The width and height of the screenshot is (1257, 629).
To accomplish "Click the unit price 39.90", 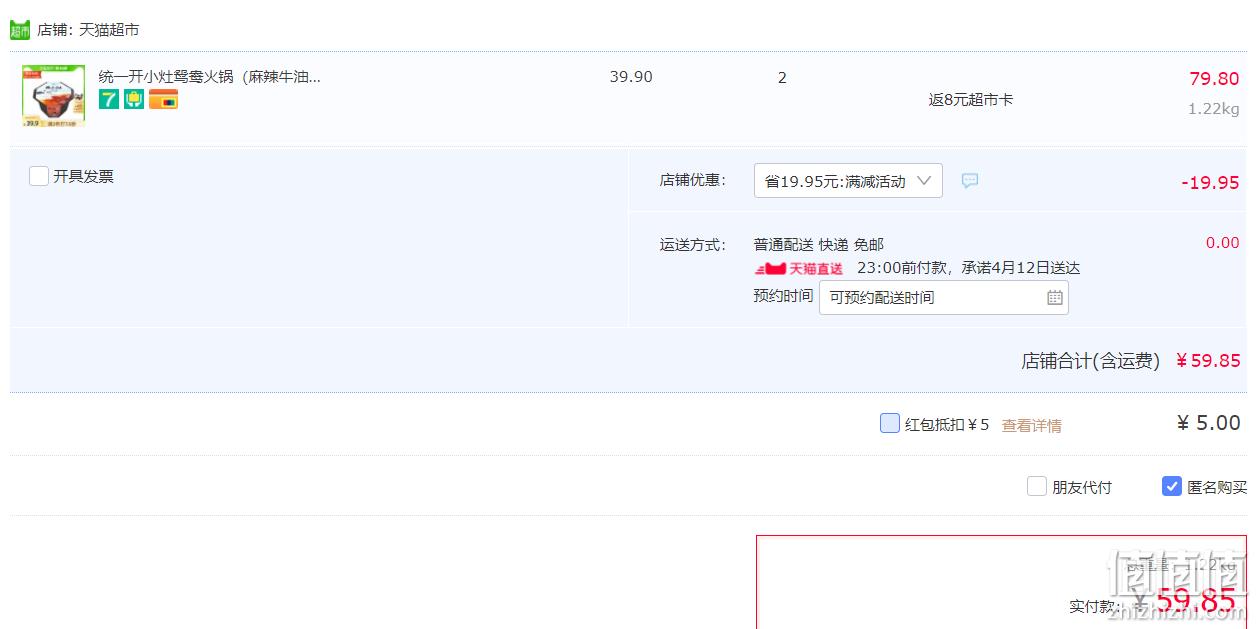I will pyautogui.click(x=631, y=77).
